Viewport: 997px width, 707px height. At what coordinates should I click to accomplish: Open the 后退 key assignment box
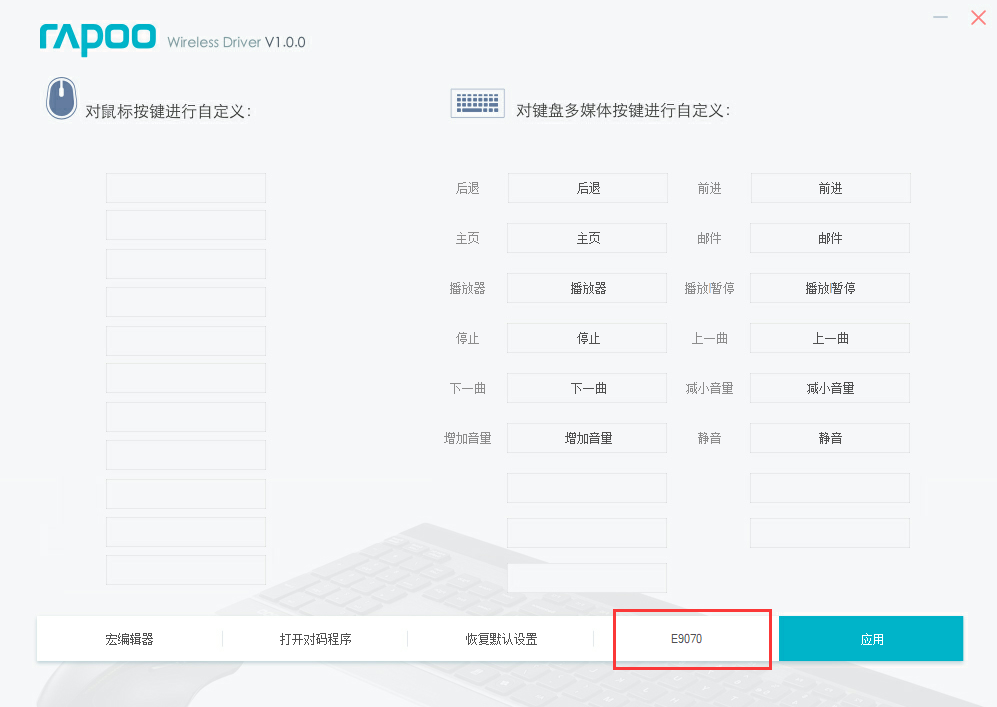(588, 188)
